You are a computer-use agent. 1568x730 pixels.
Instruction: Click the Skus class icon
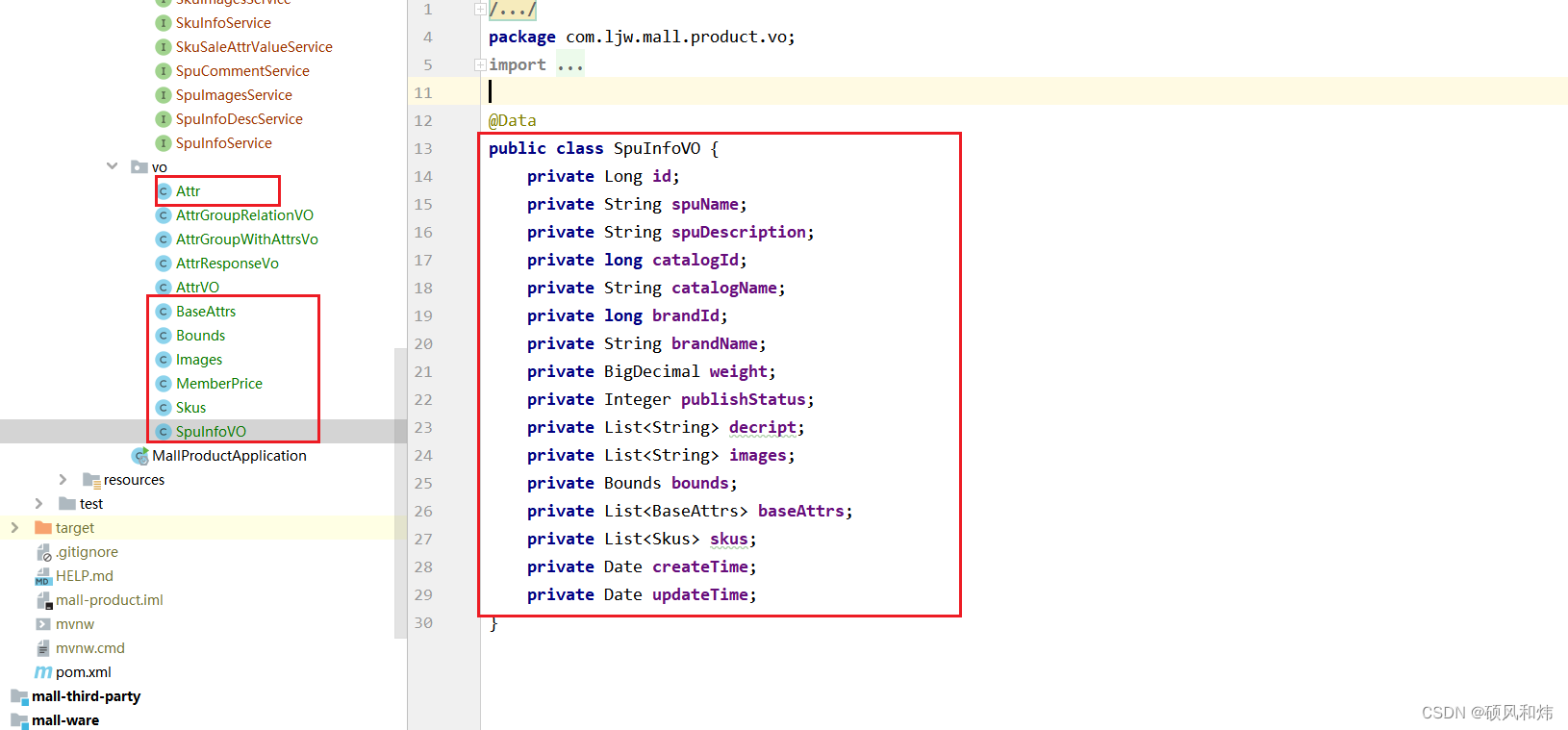point(164,408)
